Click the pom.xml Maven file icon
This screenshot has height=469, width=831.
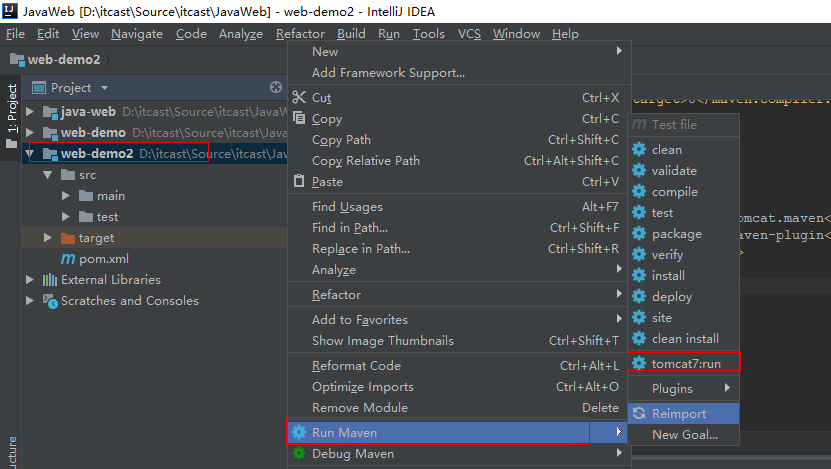[x=68, y=259]
